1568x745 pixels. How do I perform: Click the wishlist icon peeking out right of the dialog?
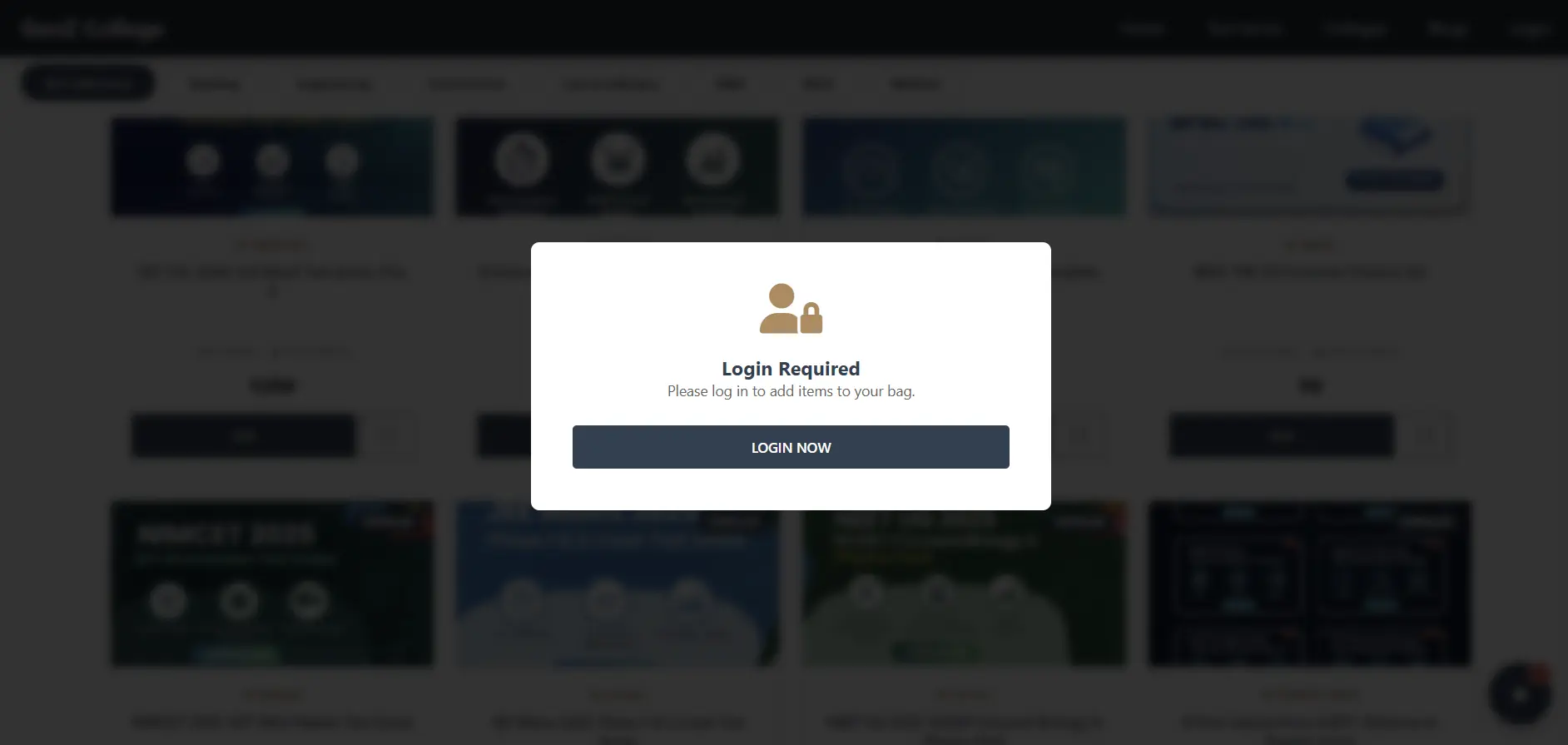(x=1080, y=435)
